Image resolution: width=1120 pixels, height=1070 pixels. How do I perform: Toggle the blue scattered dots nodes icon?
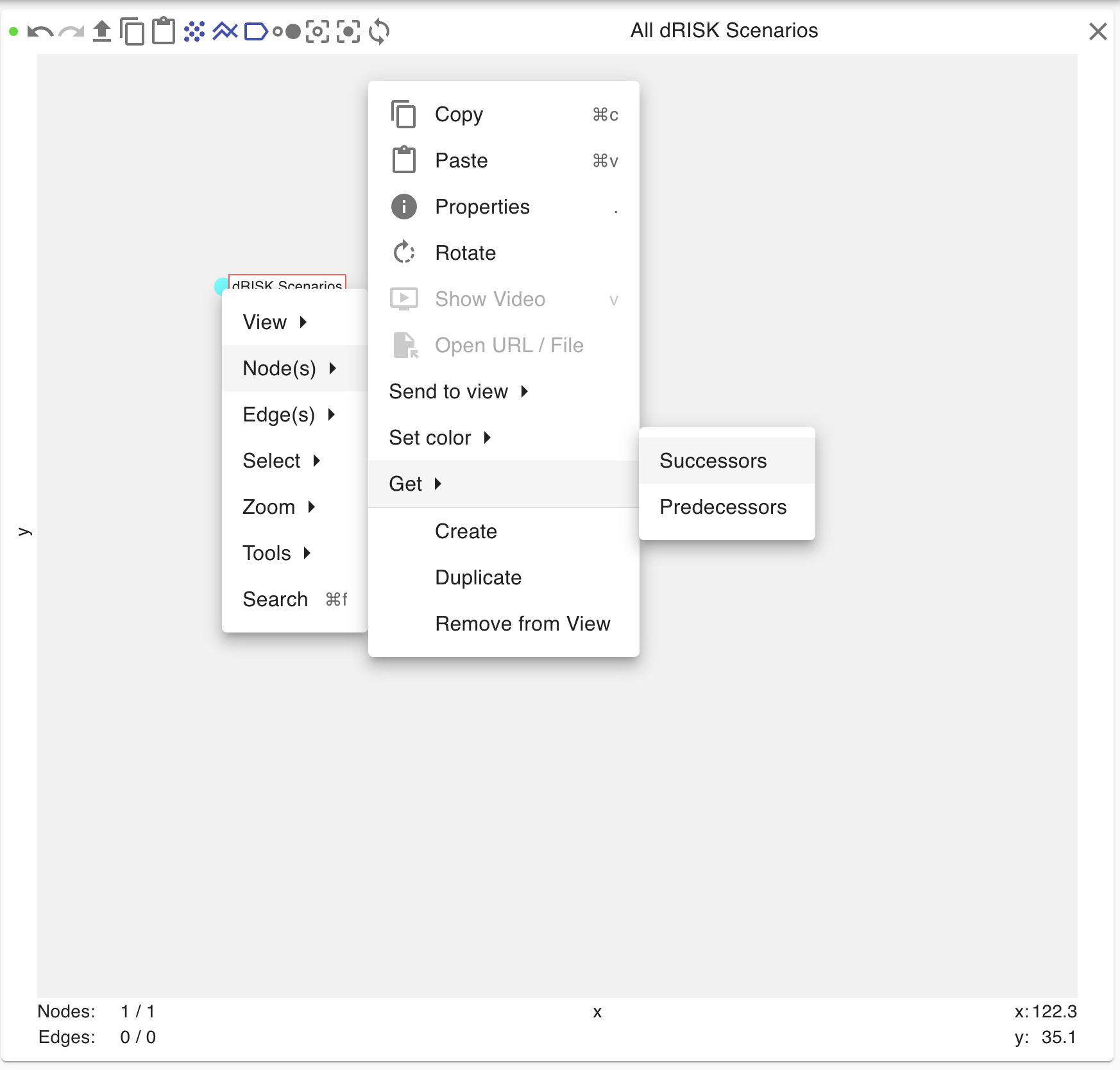click(194, 31)
